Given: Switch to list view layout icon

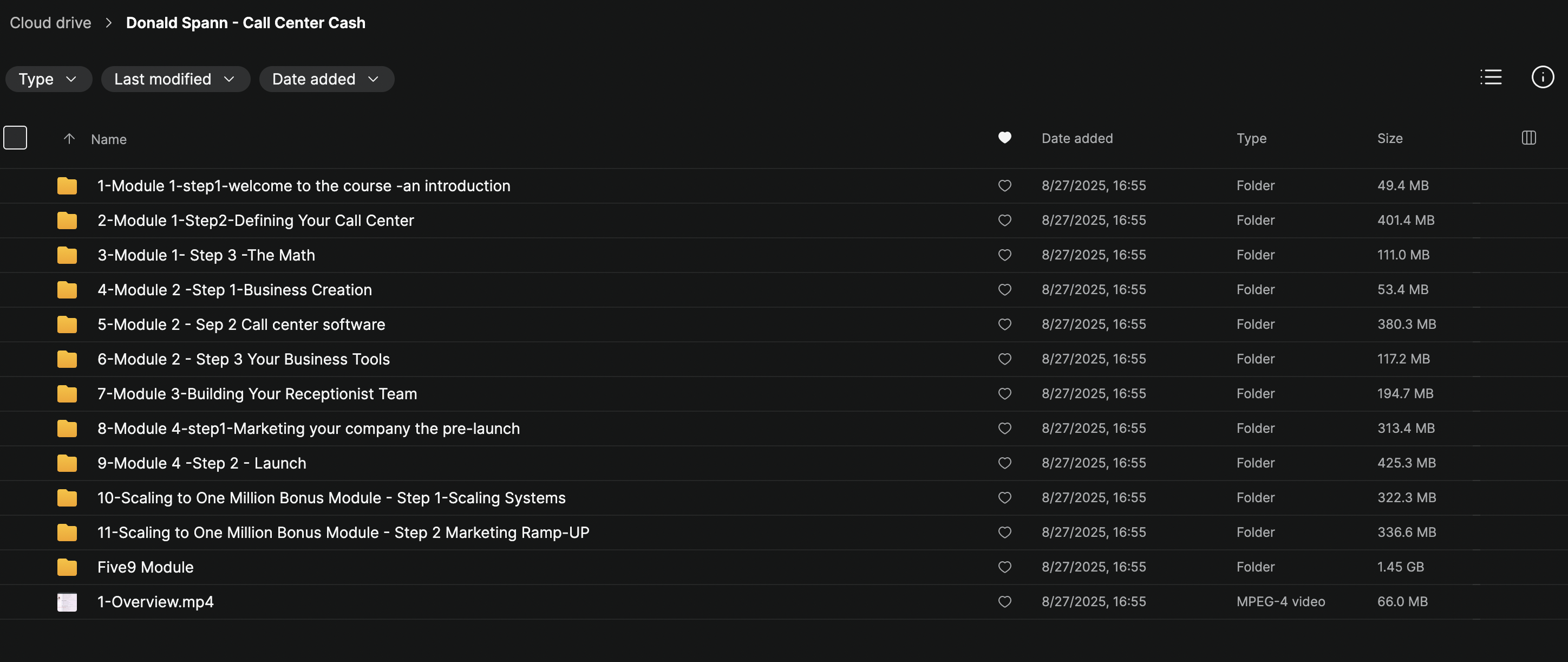Looking at the screenshot, I should (x=1491, y=77).
